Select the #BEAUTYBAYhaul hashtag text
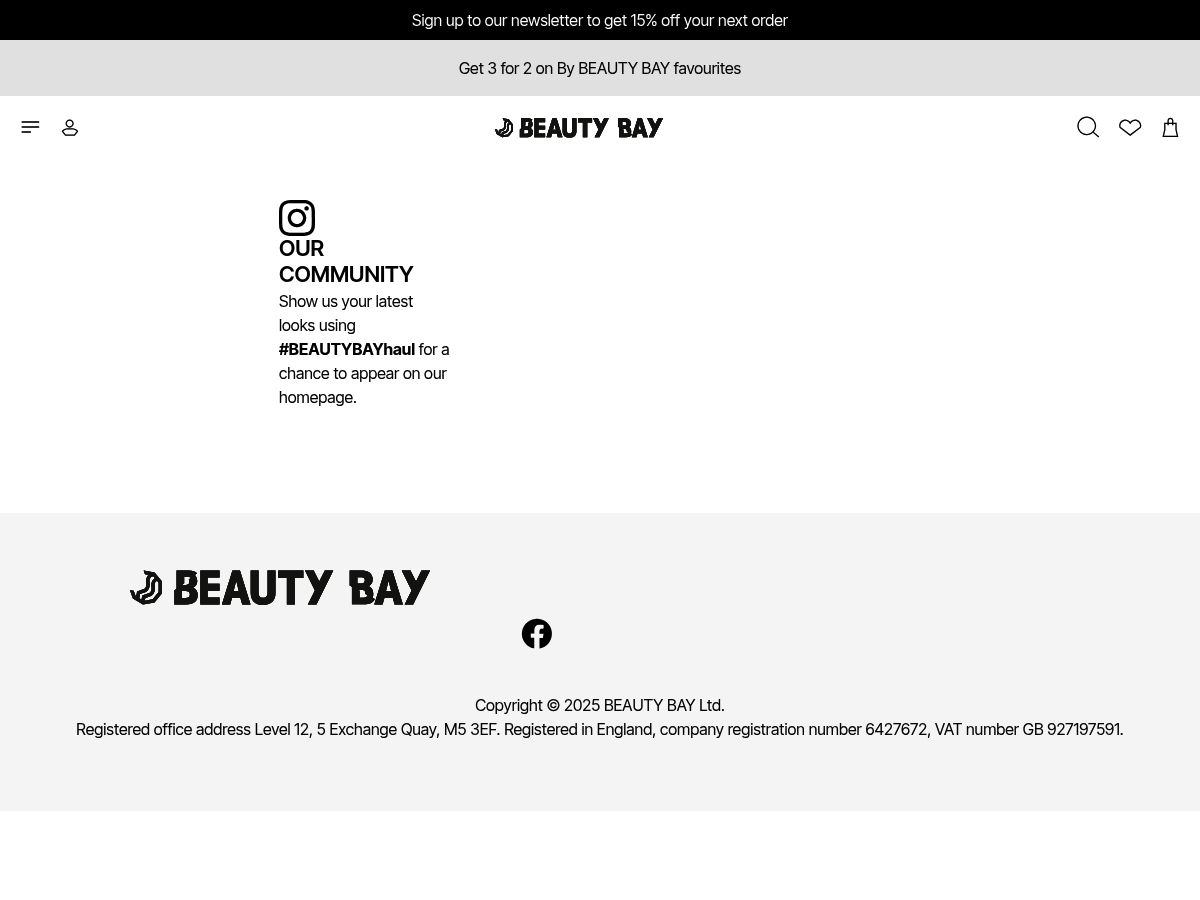The image size is (1200, 900). click(x=347, y=349)
